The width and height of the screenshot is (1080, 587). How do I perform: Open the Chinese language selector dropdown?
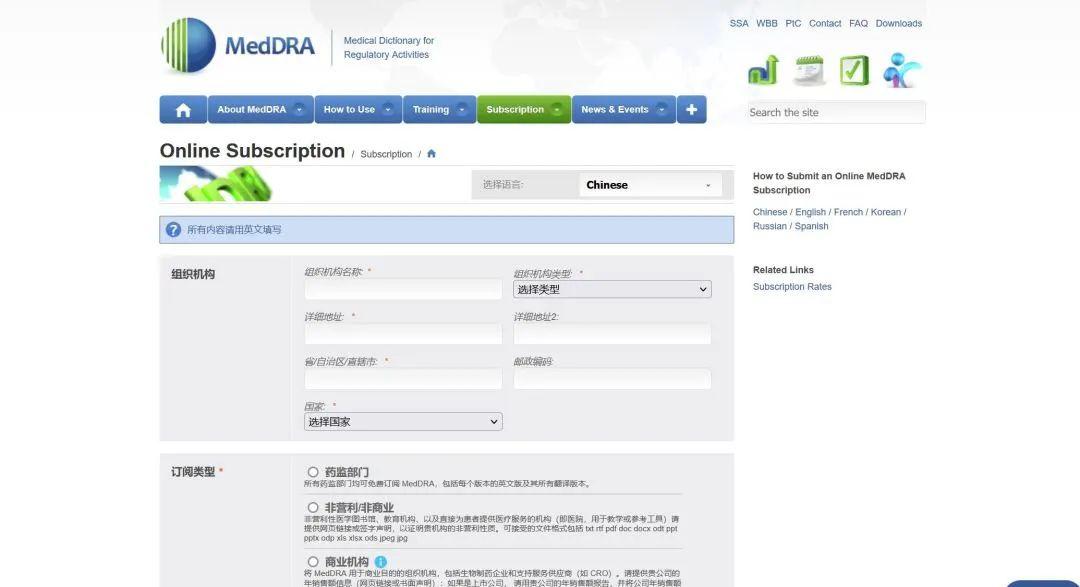point(650,184)
